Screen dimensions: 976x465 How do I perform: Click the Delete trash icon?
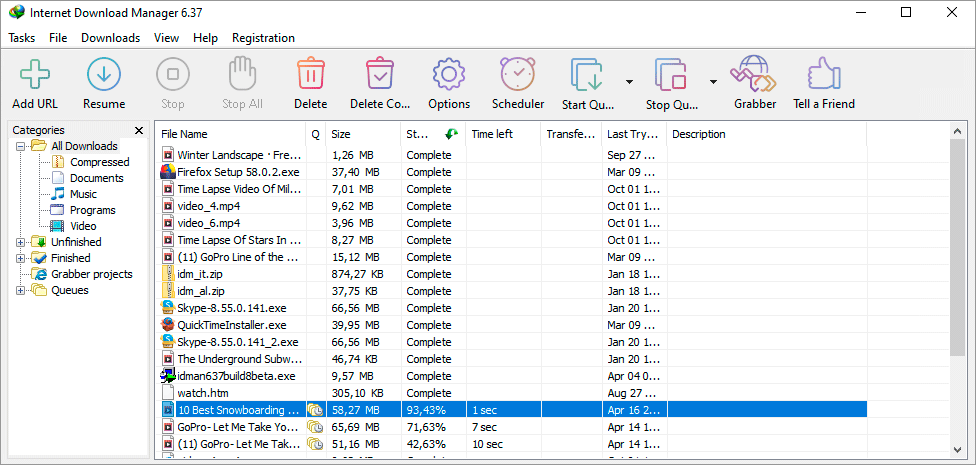click(x=310, y=76)
